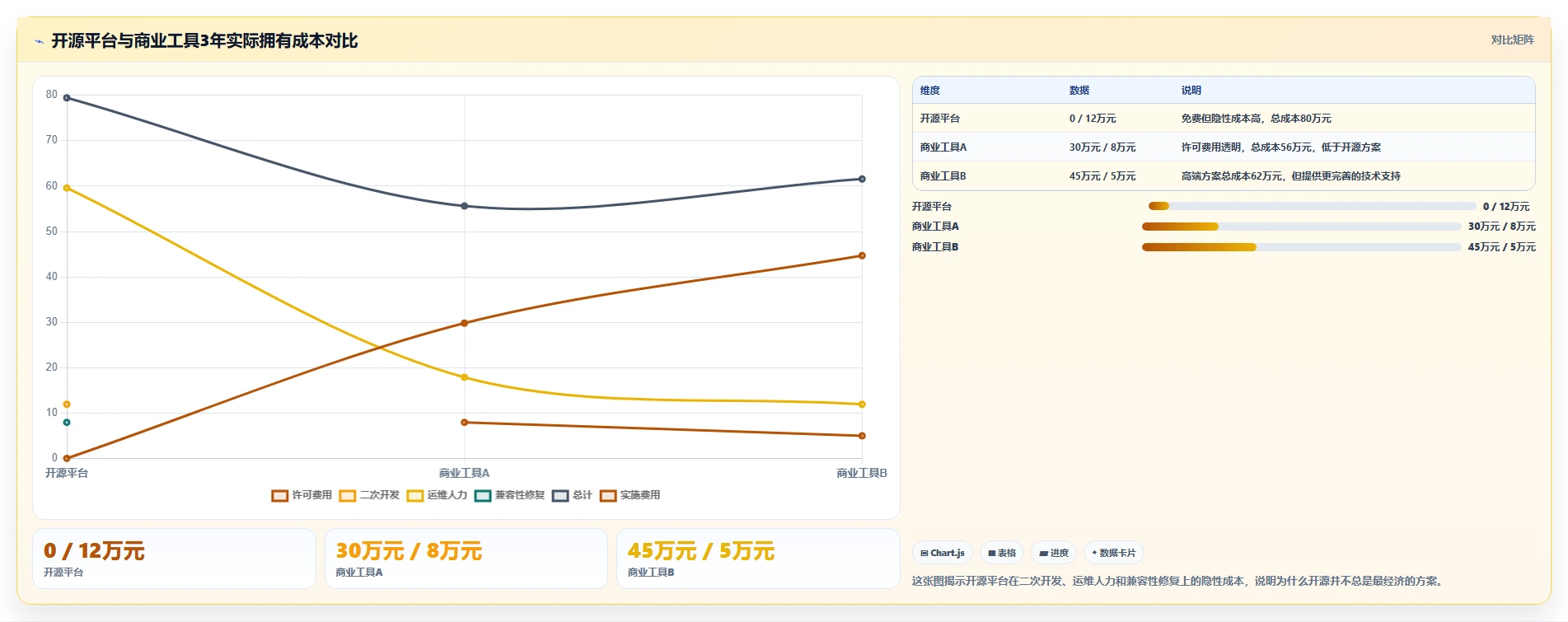Select the 总计 point above 商业工具B

862,179
